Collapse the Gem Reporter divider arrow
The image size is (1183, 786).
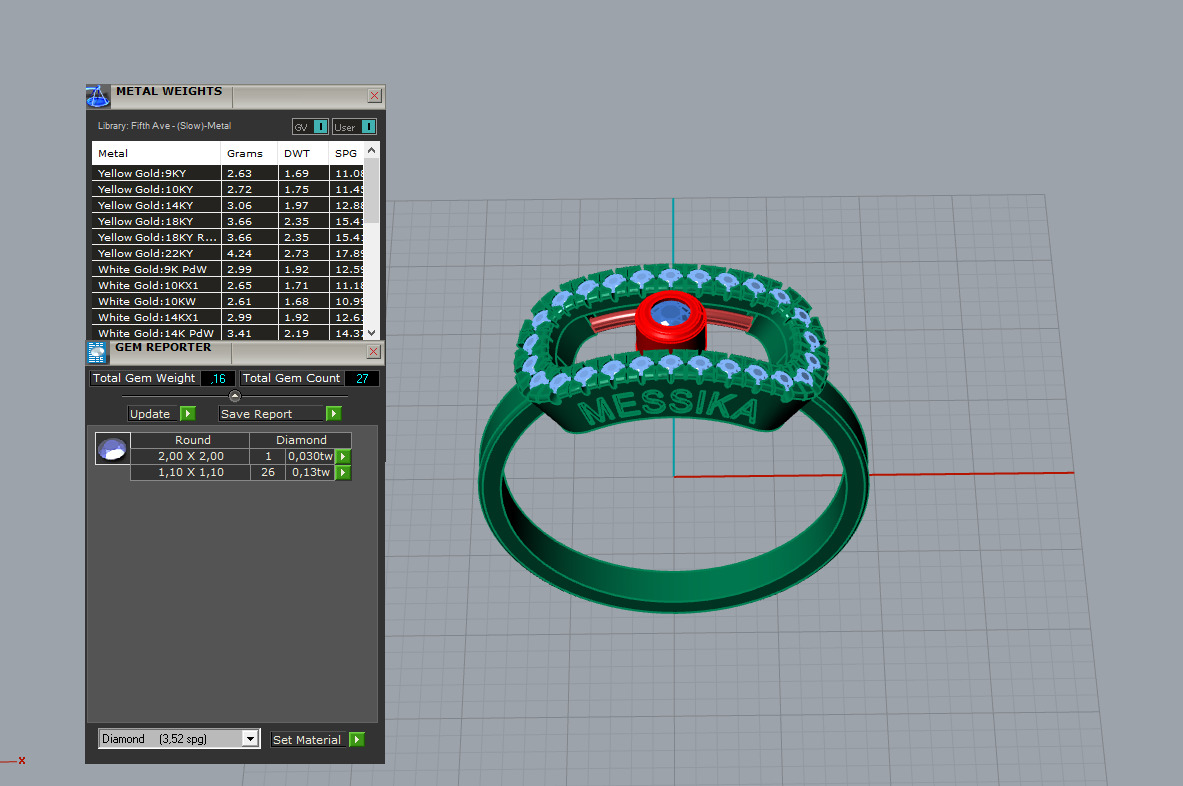[x=235, y=396]
